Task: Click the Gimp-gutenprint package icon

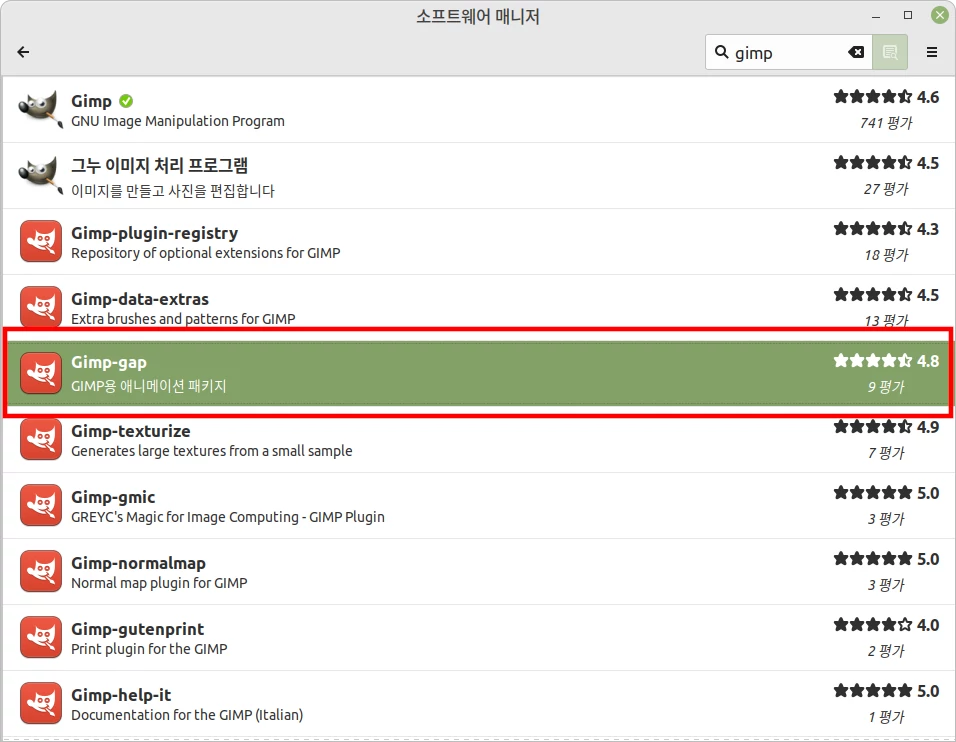Action: pyautogui.click(x=41, y=637)
